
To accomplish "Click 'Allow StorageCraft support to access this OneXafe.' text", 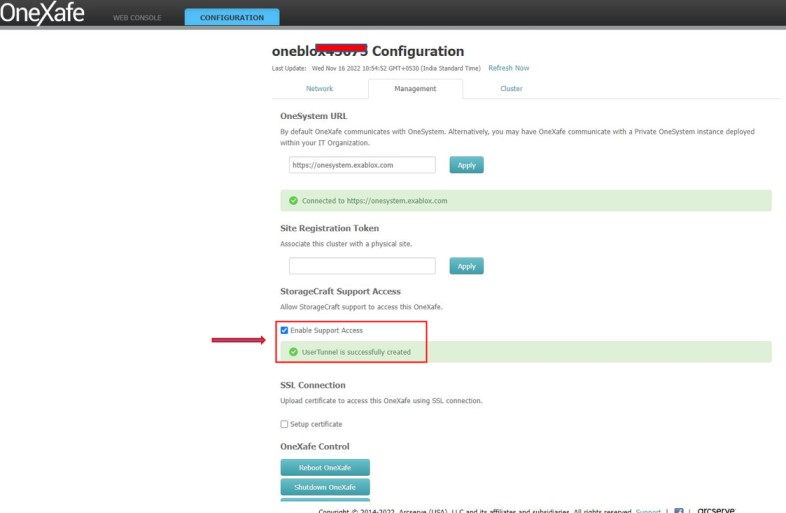I will pyautogui.click(x=361, y=307).
